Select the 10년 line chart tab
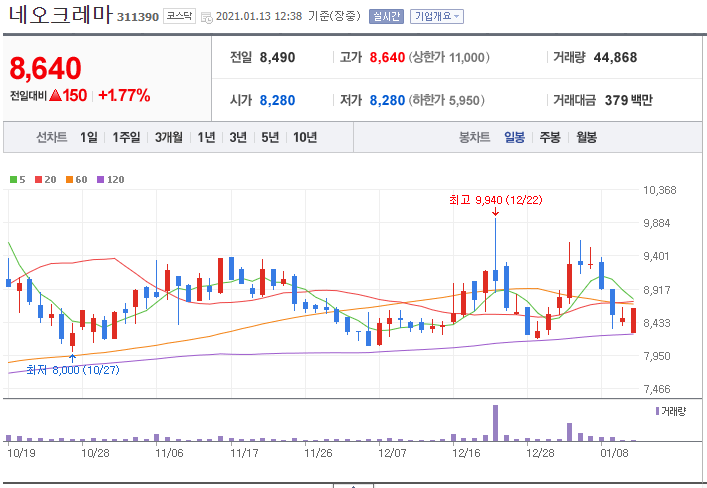 (x=305, y=137)
